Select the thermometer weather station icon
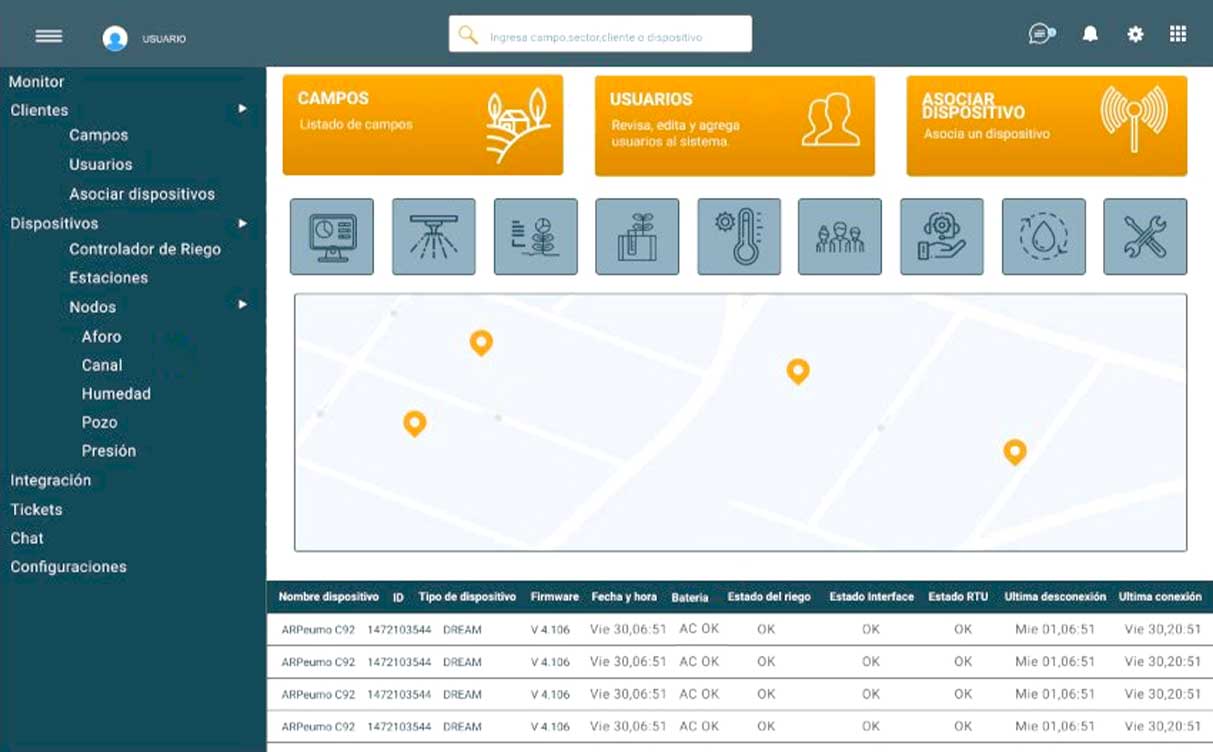The width and height of the screenshot is (1213, 752). (738, 237)
